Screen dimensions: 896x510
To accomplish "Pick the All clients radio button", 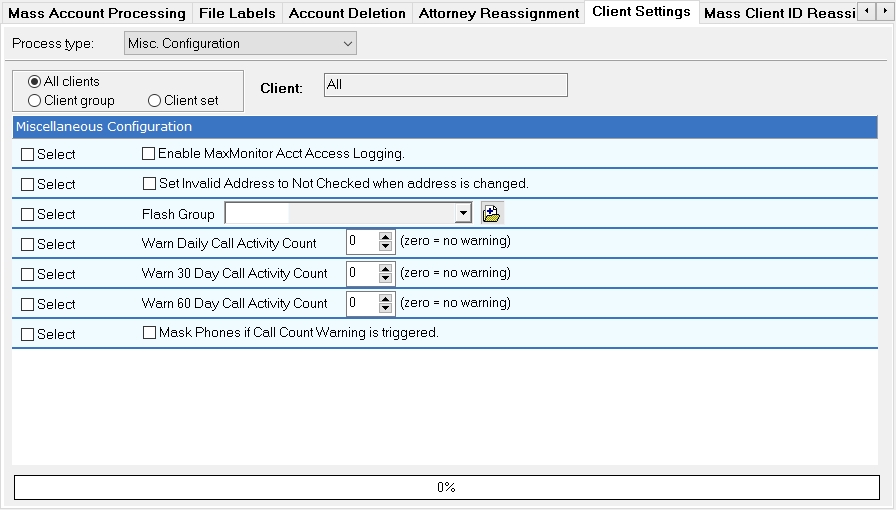I will [x=35, y=82].
